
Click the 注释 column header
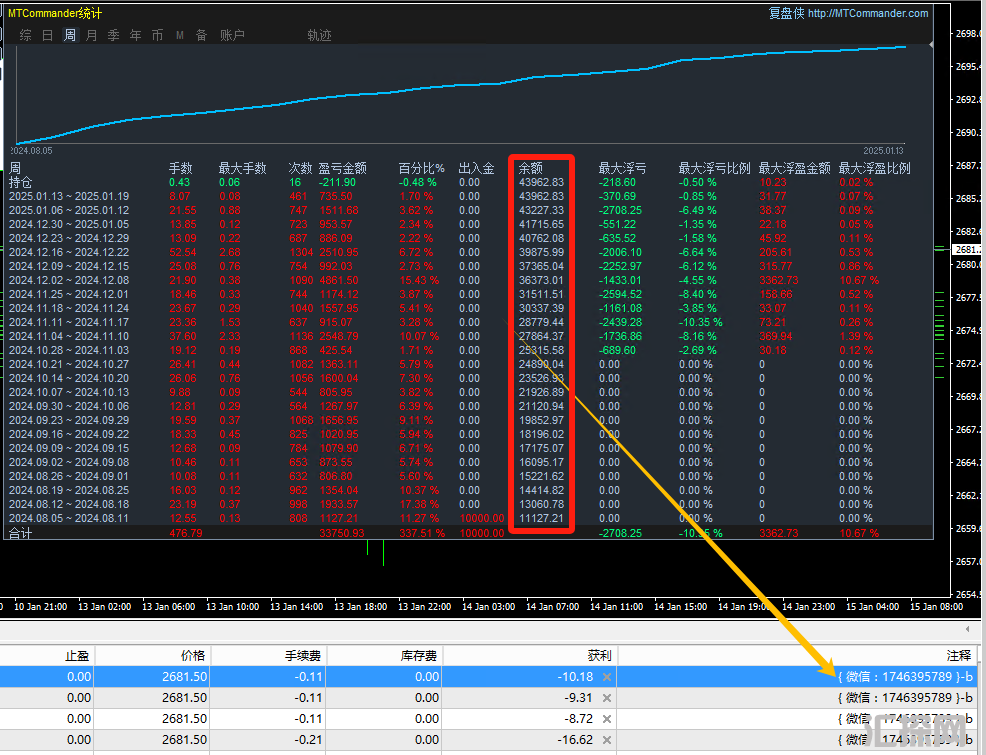click(958, 655)
